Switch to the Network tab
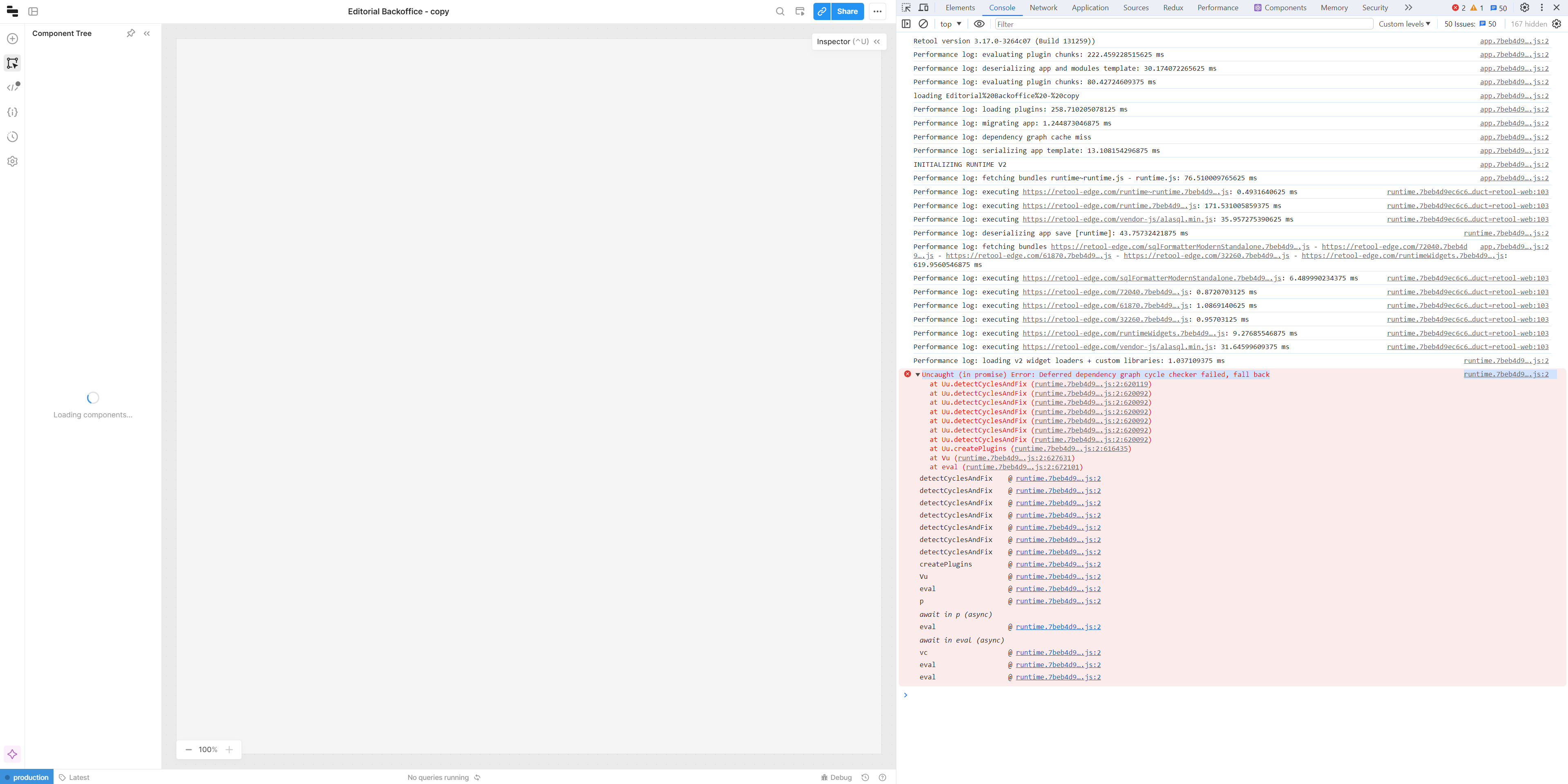1568x784 pixels. 1043,7
